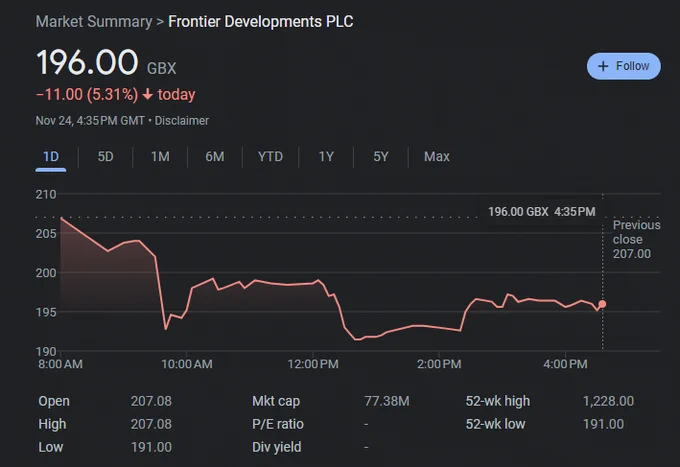The width and height of the screenshot is (680, 467).
Task: Click the 4:00 PM axis label
Action: pos(565,364)
